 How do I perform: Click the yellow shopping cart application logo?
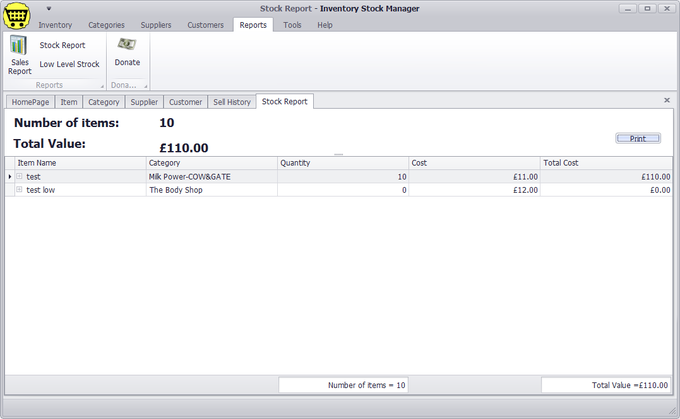(17, 16)
